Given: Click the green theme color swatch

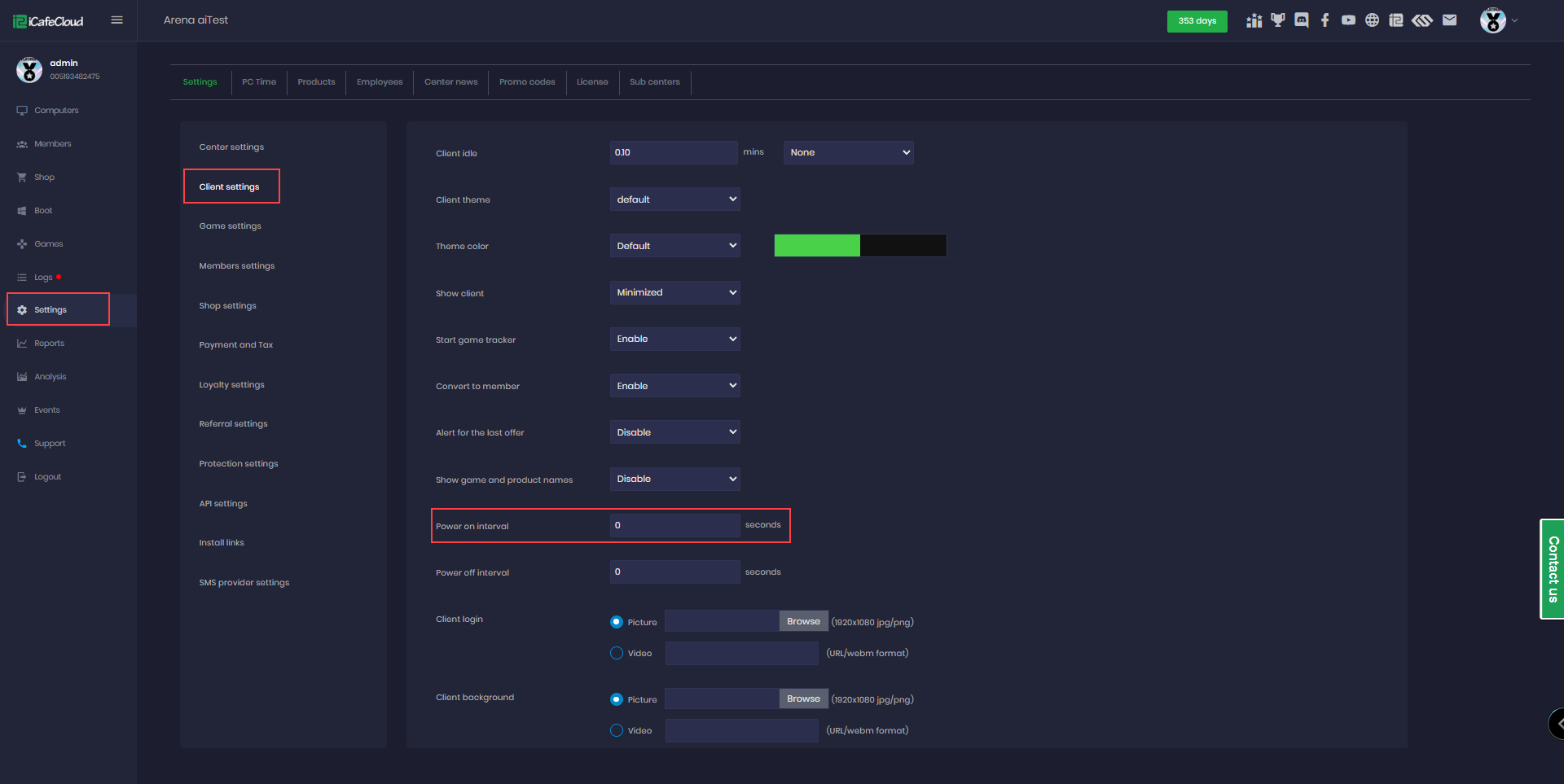Looking at the screenshot, I should pyautogui.click(x=817, y=246).
